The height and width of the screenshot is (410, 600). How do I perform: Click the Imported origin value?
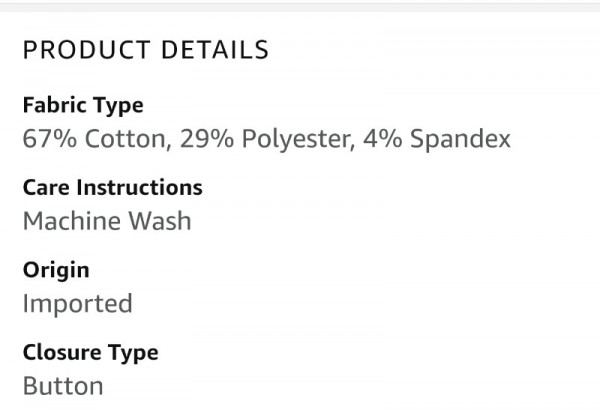78,305
